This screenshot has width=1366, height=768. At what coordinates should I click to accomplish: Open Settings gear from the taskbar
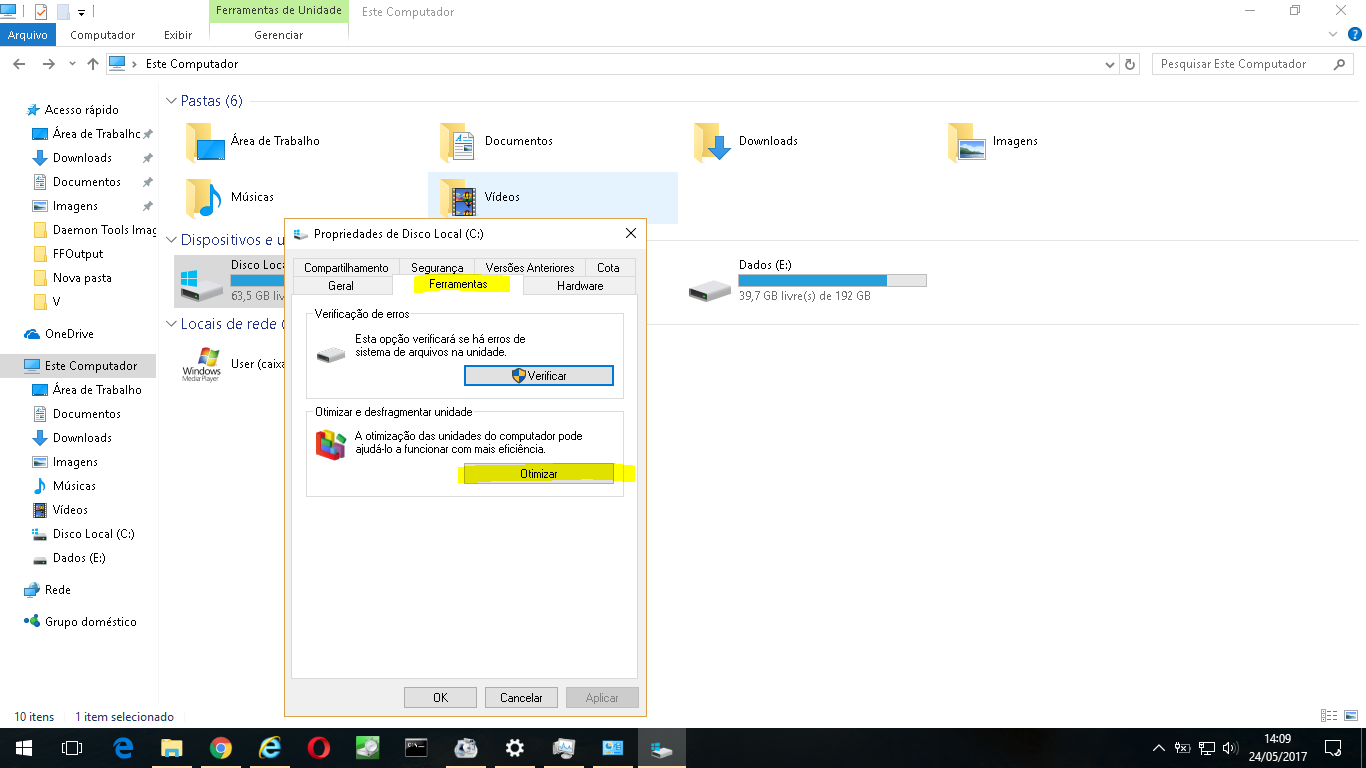coord(515,748)
